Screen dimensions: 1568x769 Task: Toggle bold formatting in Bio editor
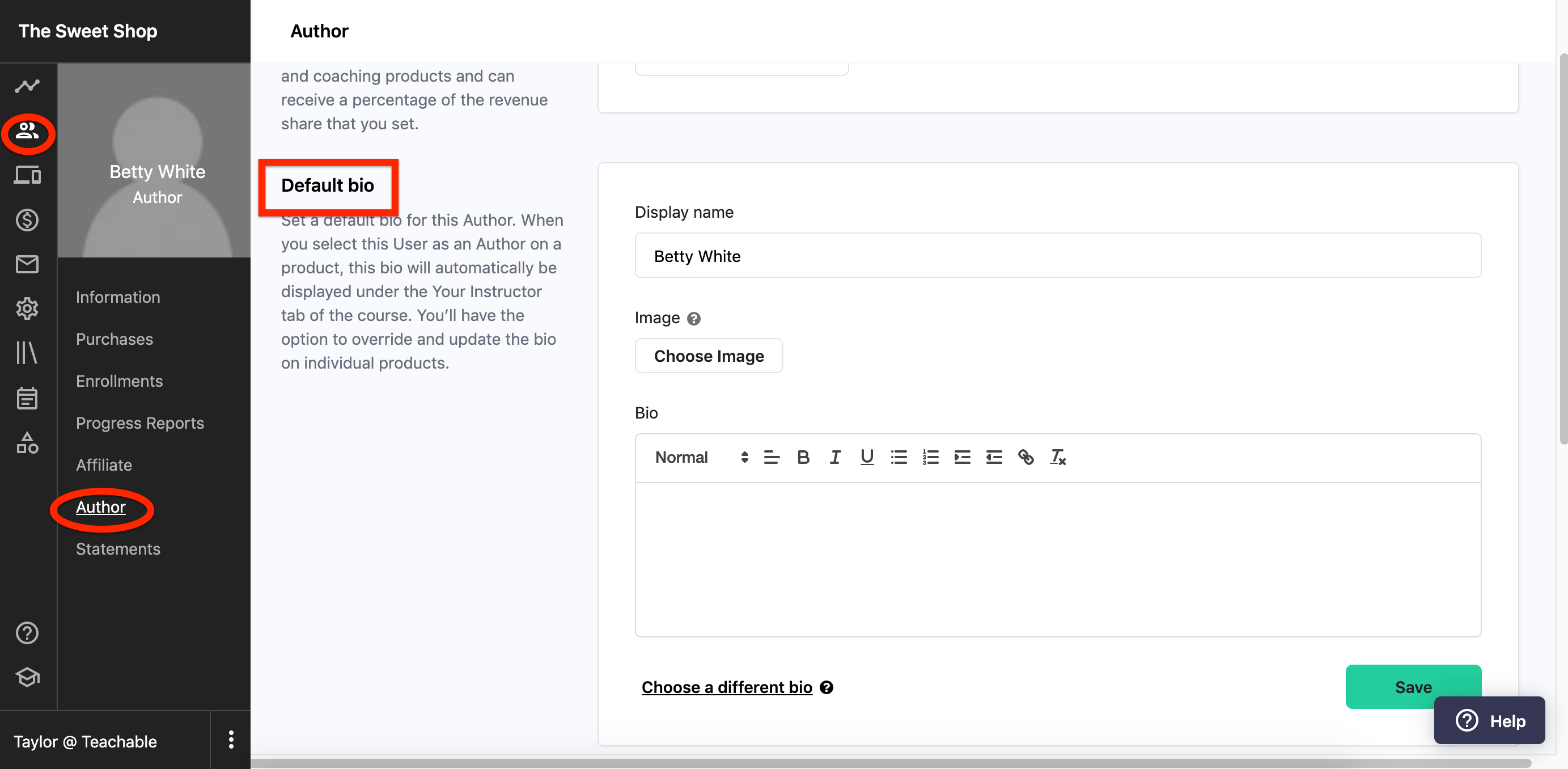803,457
